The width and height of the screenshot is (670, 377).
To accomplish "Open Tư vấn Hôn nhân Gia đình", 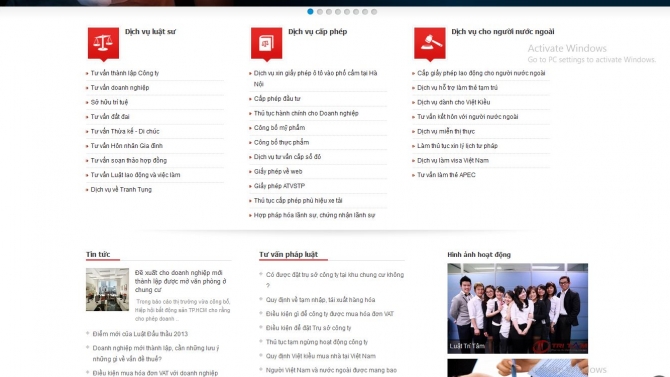I will coord(126,146).
